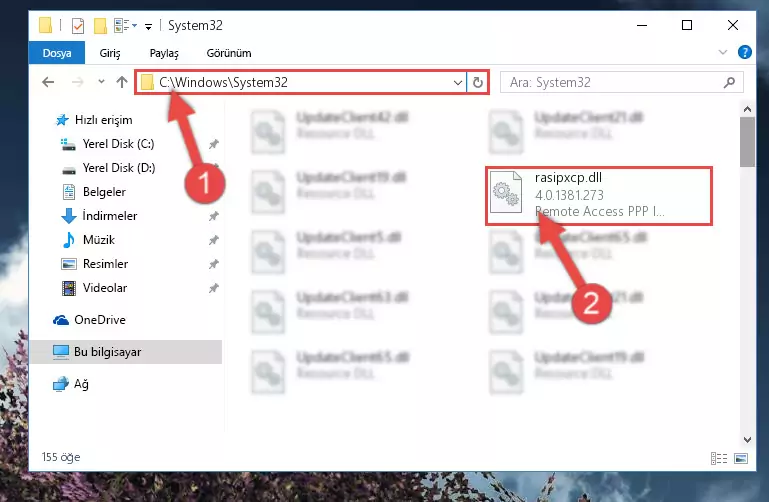Click the pin icon next to İndirmeler

pyautogui.click(x=213, y=216)
